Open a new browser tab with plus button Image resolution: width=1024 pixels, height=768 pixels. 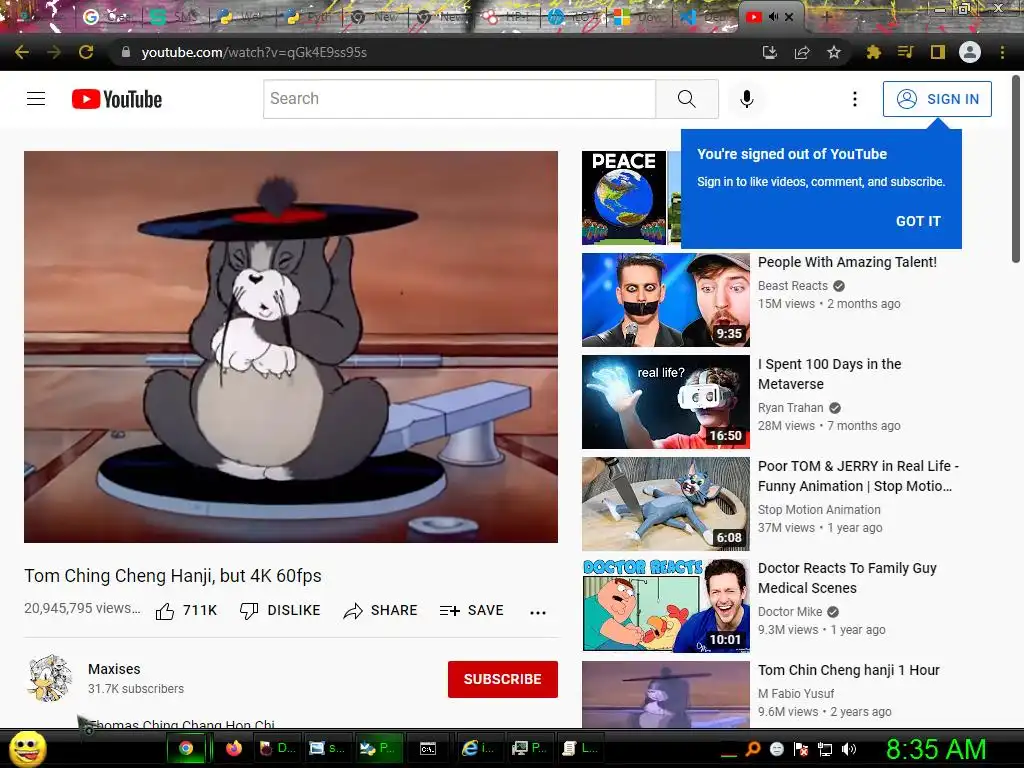826,17
